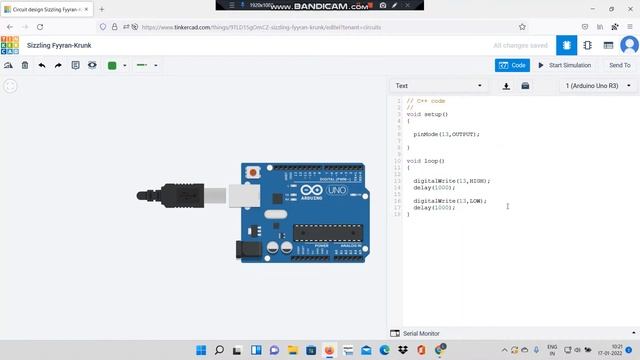Open the wire color dropdown arrow
Screen dimensions: 640x360
124,65
